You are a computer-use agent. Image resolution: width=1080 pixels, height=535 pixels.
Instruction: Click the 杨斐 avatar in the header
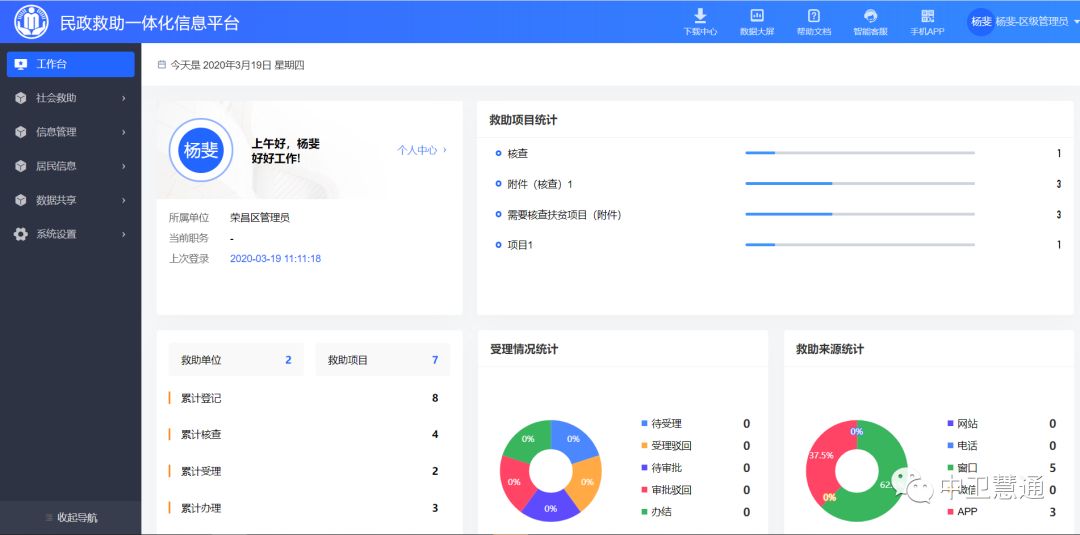(x=981, y=21)
